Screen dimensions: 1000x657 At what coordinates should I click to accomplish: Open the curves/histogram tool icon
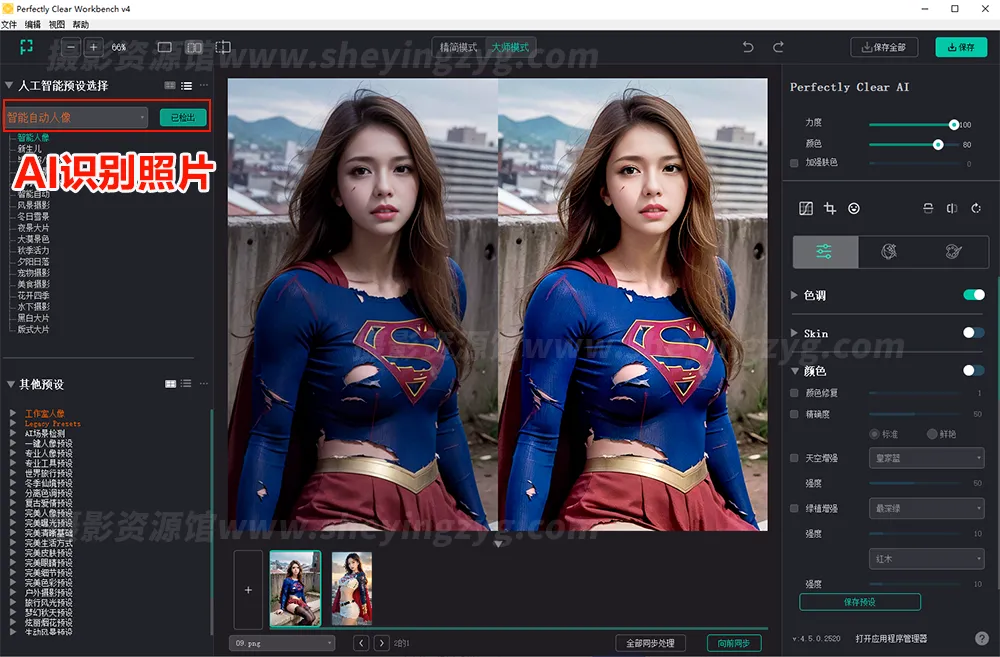pos(806,209)
